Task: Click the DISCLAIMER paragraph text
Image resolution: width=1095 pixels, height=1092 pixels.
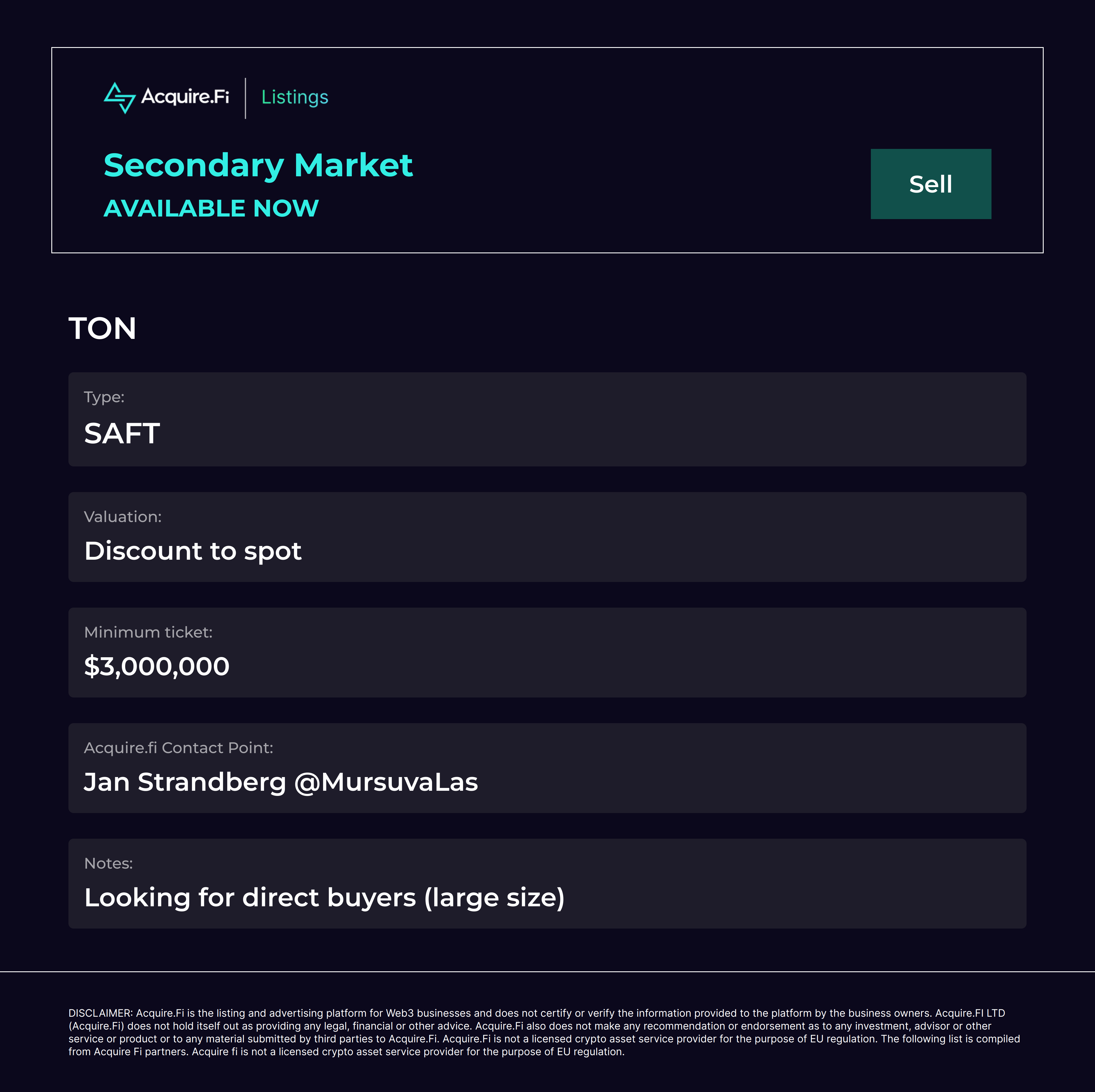Action: pyautogui.click(x=544, y=1032)
